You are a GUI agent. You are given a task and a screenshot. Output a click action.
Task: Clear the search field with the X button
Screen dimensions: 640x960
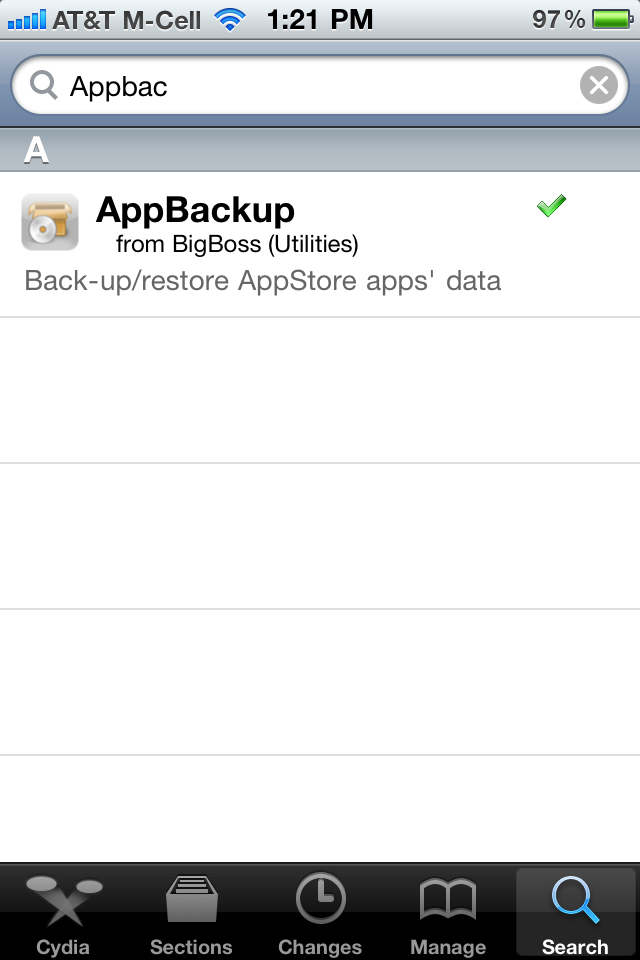tap(597, 85)
